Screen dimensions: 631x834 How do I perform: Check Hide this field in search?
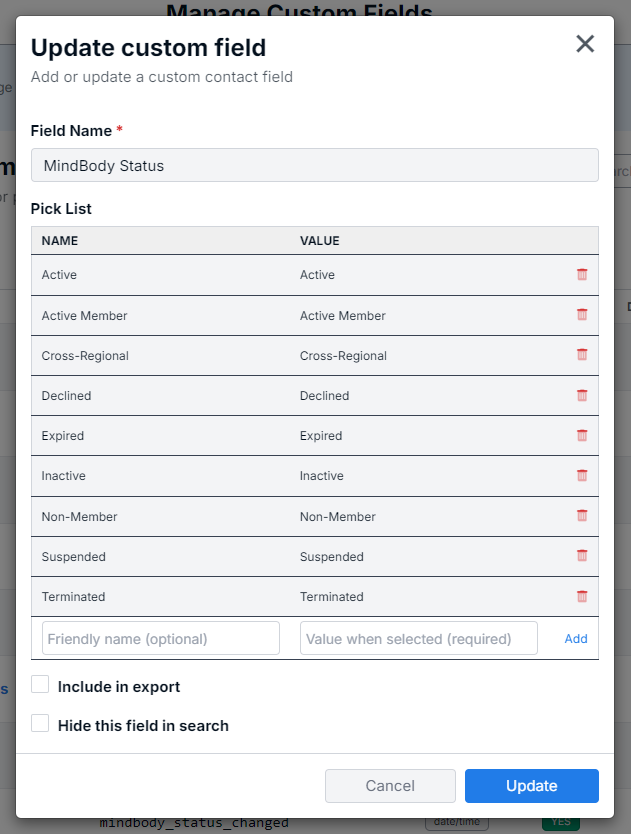[x=40, y=724]
